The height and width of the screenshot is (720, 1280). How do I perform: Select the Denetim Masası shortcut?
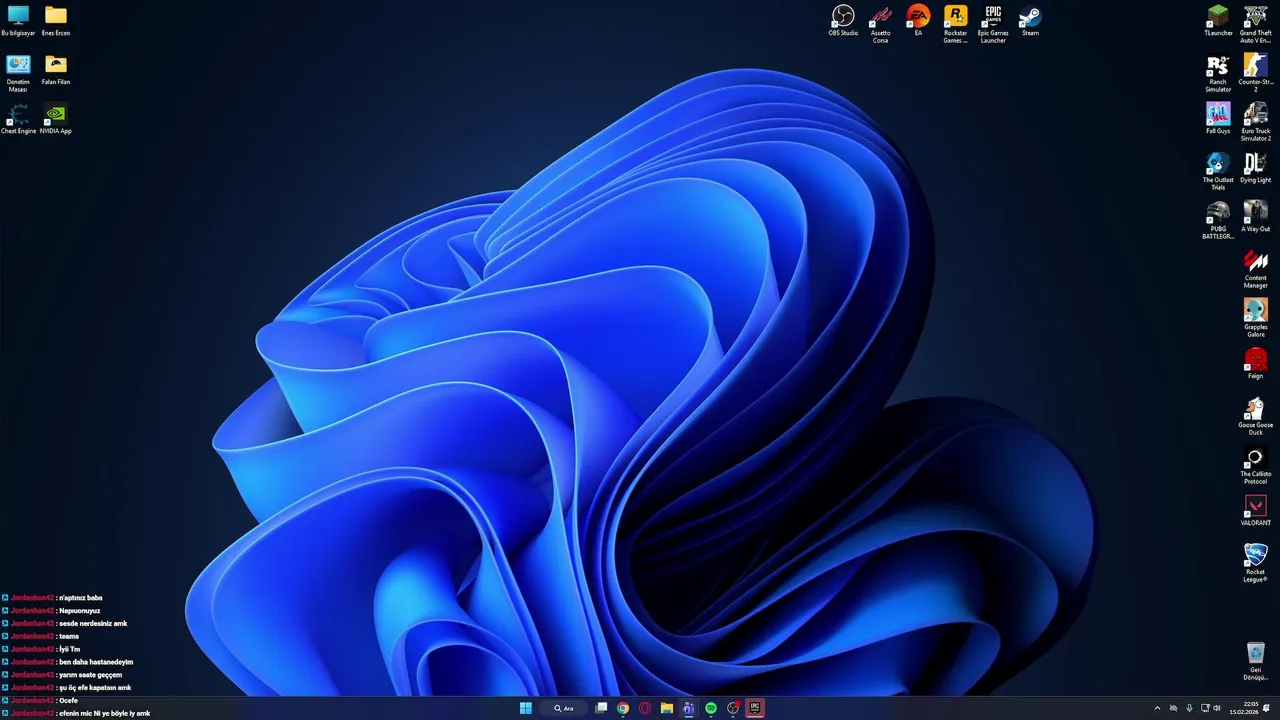point(18,73)
